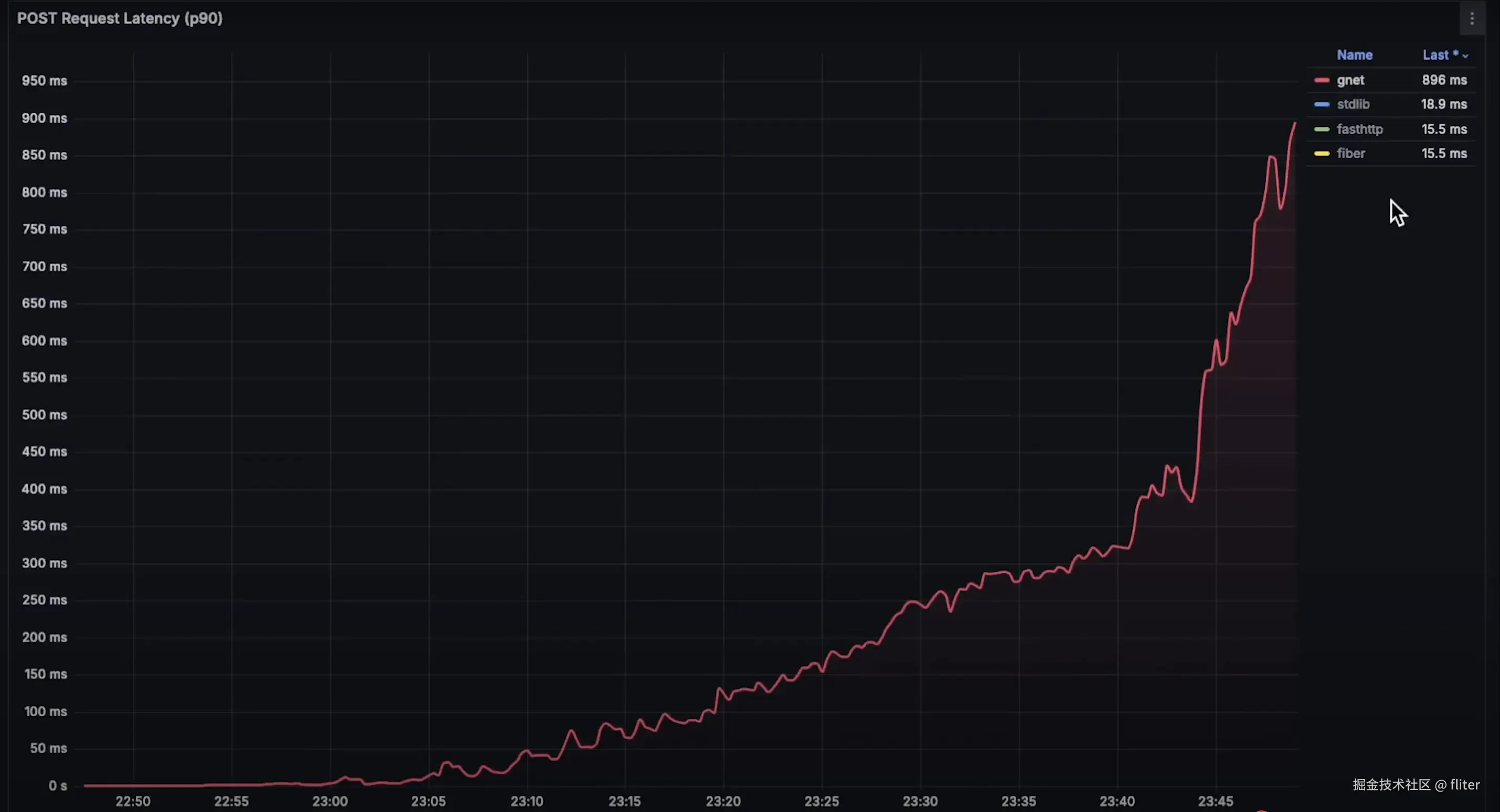Screen dimensions: 1500x812
Task: Click the gnet 896 ms legend value
Action: tap(1443, 80)
